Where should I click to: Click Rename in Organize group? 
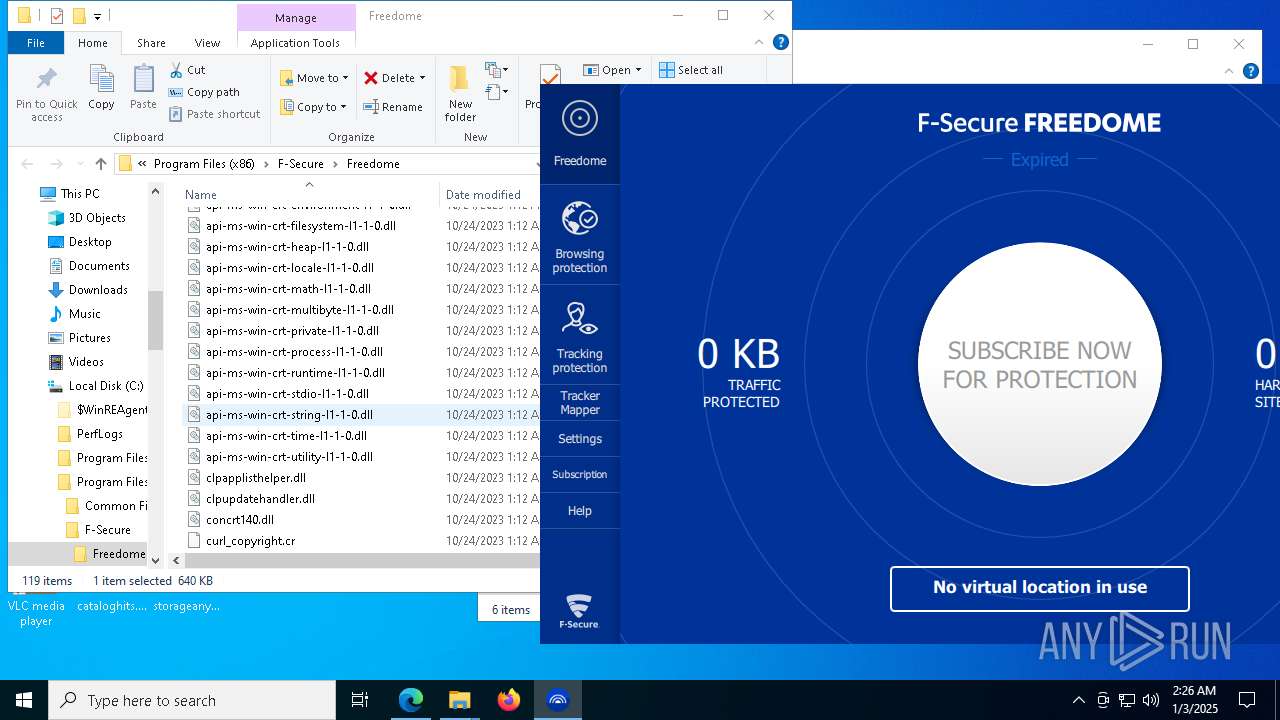coord(393,107)
